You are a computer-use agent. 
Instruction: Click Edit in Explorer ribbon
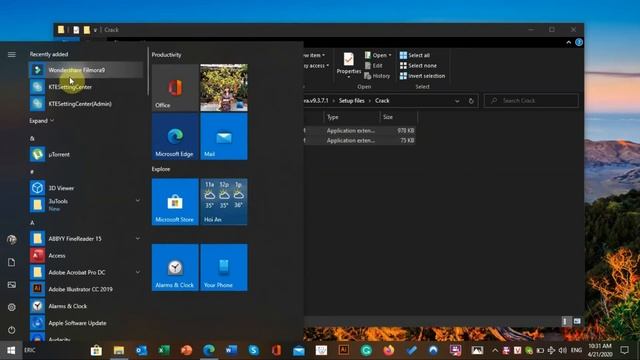pyautogui.click(x=373, y=65)
